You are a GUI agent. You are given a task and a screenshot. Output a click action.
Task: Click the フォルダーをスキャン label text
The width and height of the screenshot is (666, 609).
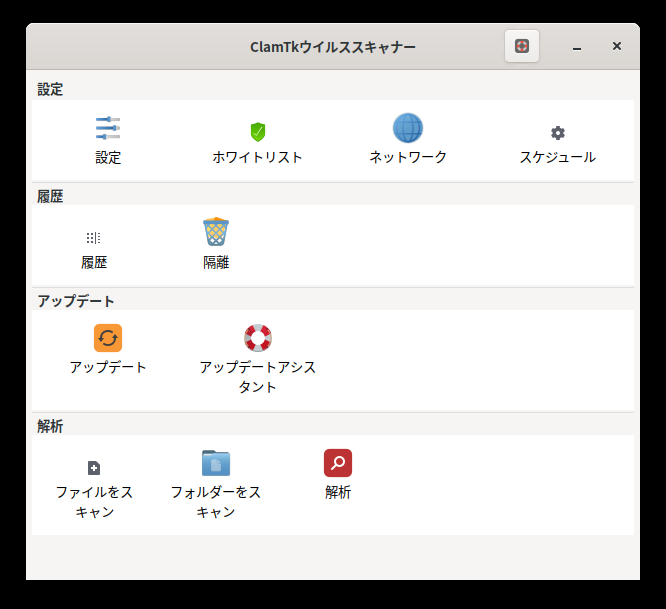point(216,502)
